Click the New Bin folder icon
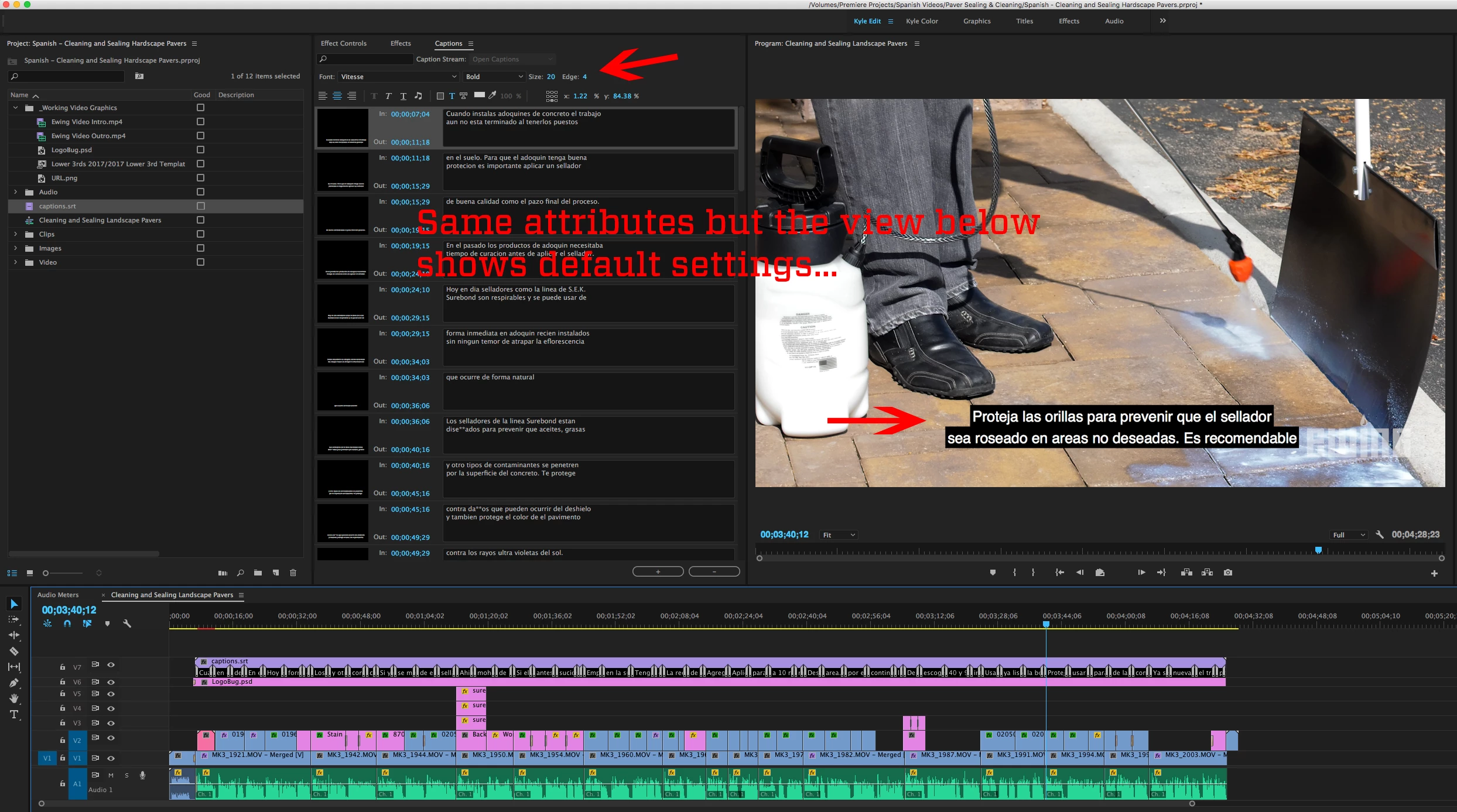Screen dimensions: 1457x812 pyautogui.click(x=258, y=573)
